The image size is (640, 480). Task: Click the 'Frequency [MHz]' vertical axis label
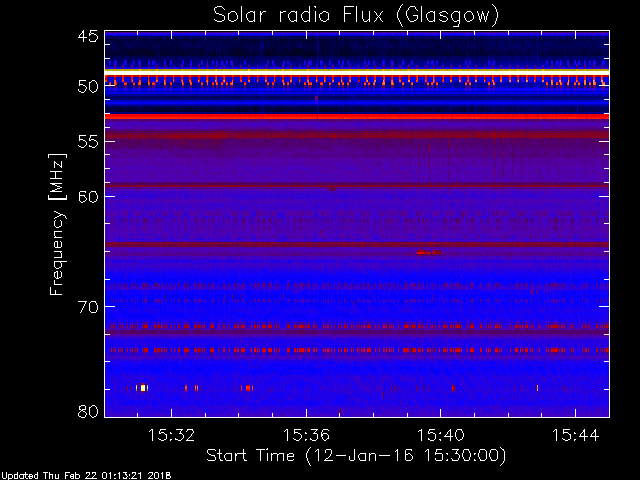(x=59, y=226)
